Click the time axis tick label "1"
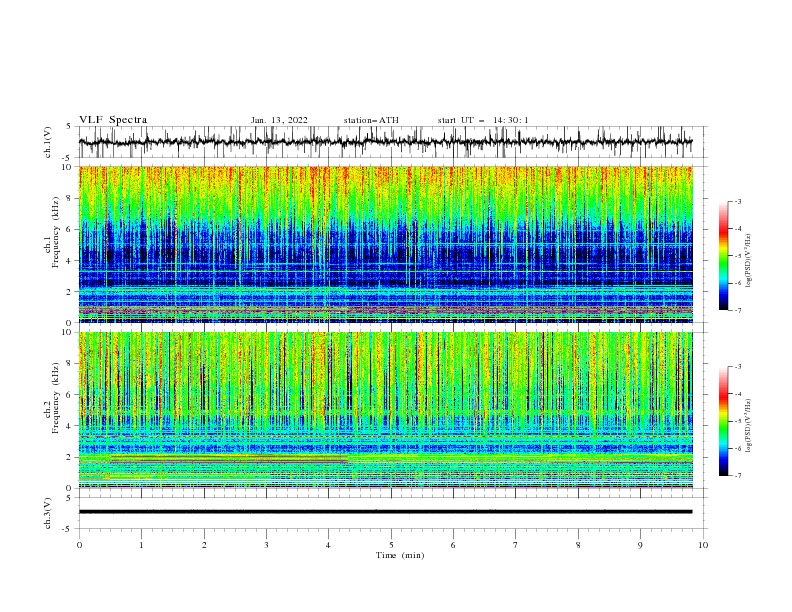Viewport: 792px width, 612px height. pos(141,545)
